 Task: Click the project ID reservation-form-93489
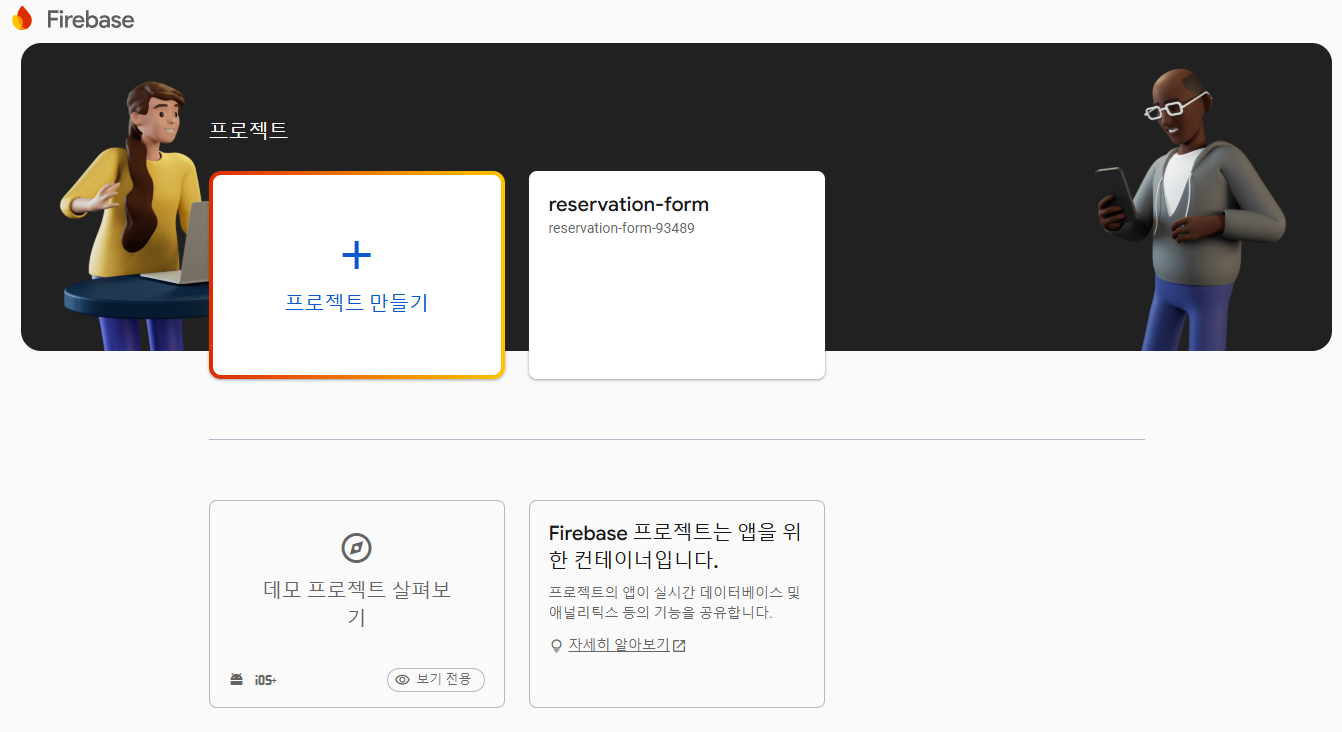(622, 228)
